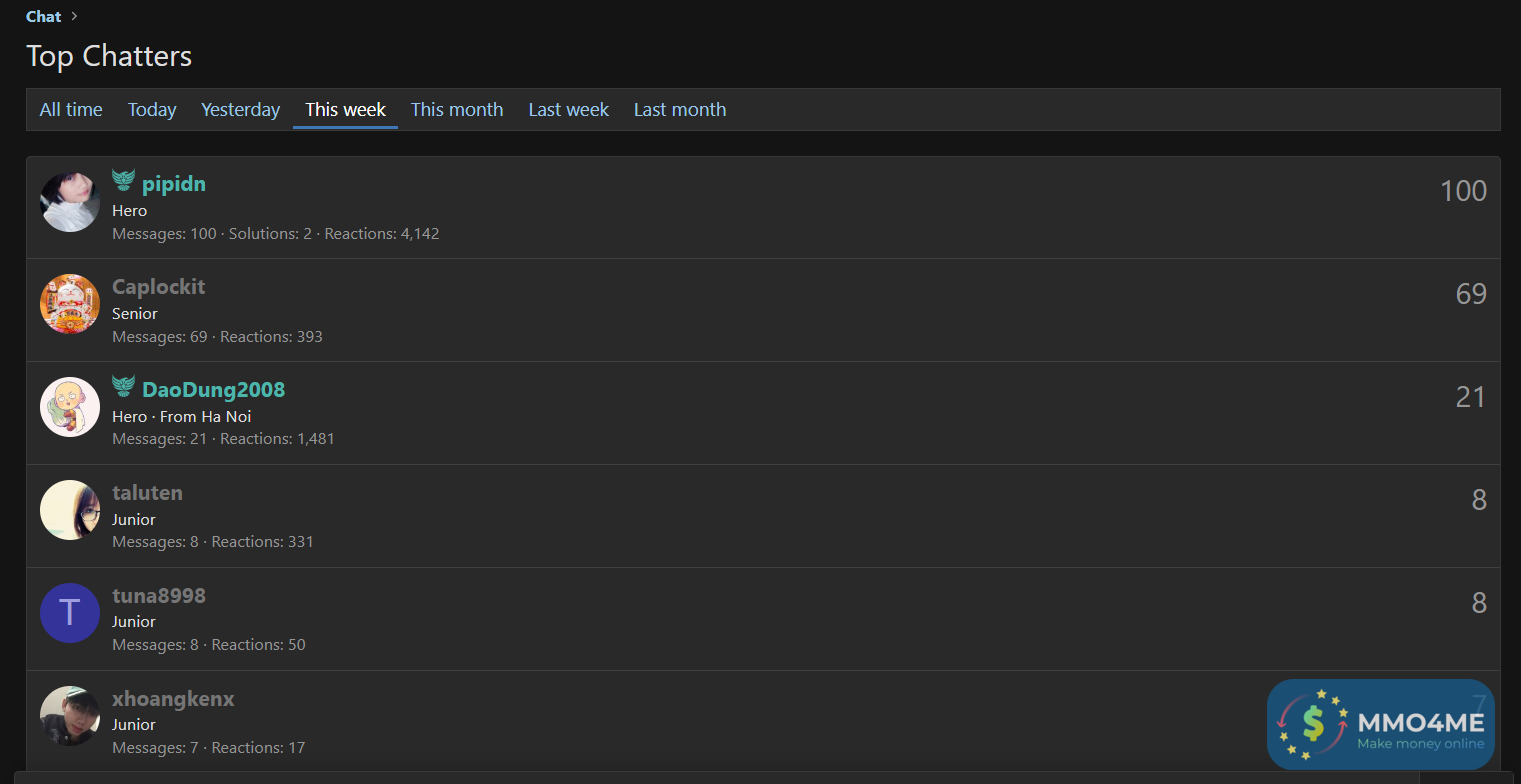Image resolution: width=1521 pixels, height=784 pixels.
Task: Show Yesterday's top chatters
Action: click(x=240, y=110)
